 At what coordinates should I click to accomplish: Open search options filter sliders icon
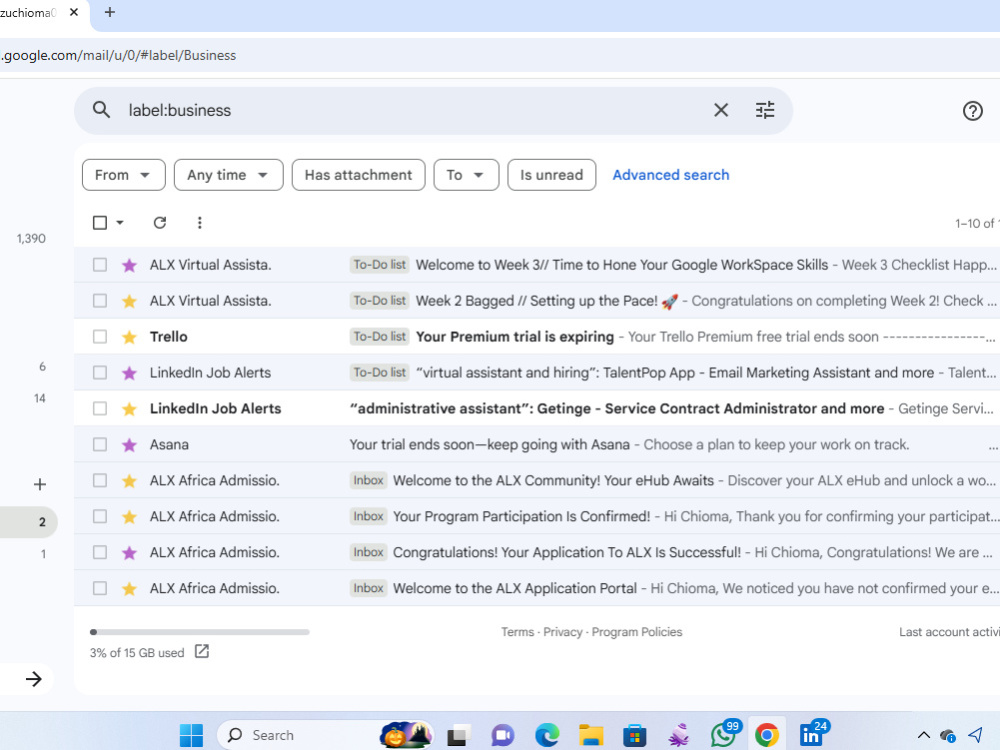[765, 110]
